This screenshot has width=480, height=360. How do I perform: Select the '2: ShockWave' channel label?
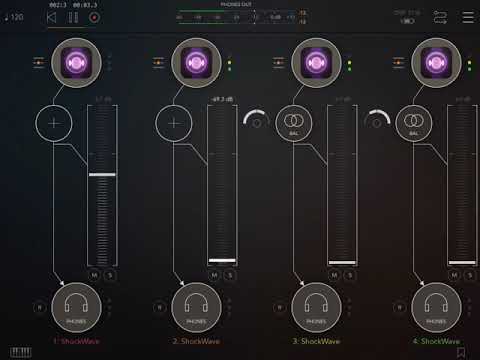click(196, 341)
